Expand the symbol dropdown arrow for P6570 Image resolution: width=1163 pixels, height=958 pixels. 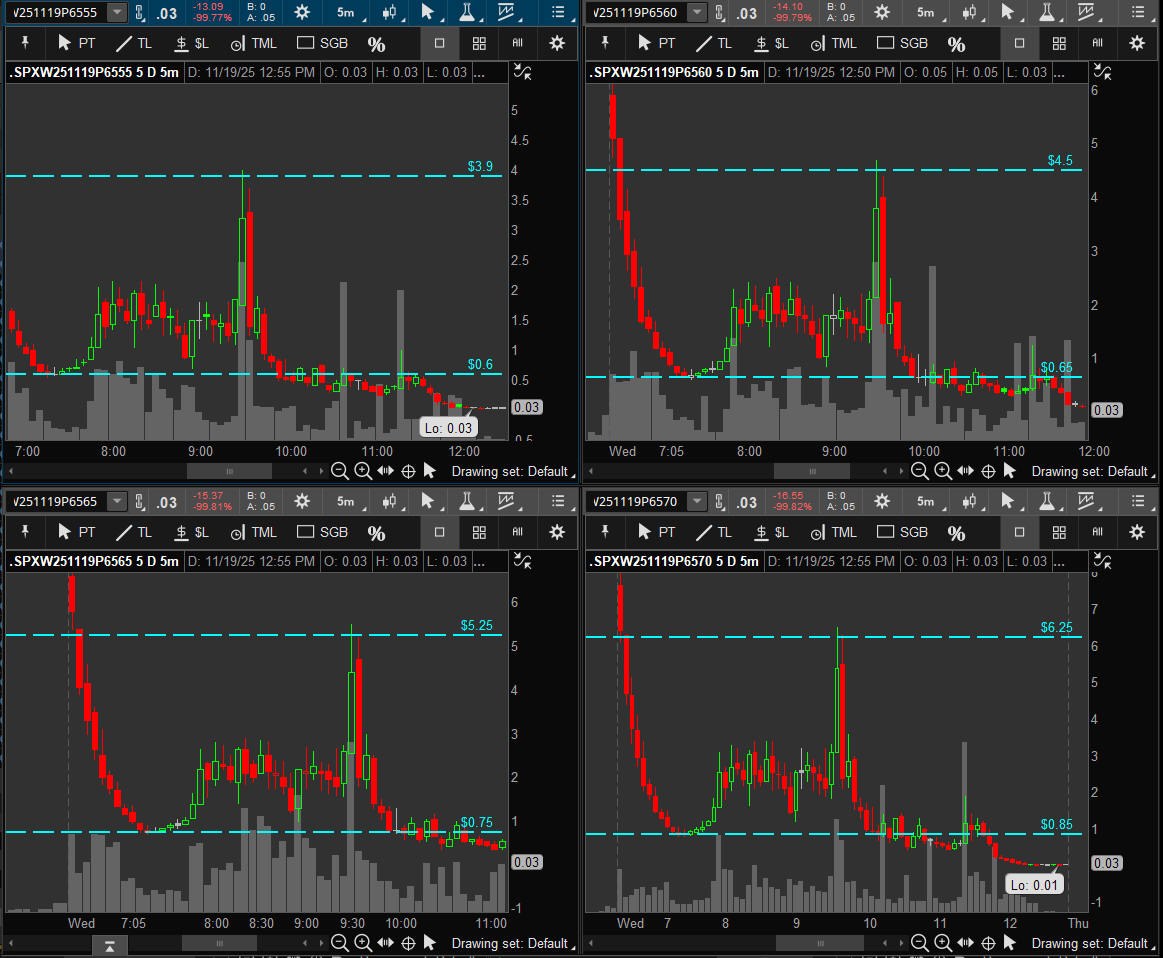(697, 501)
